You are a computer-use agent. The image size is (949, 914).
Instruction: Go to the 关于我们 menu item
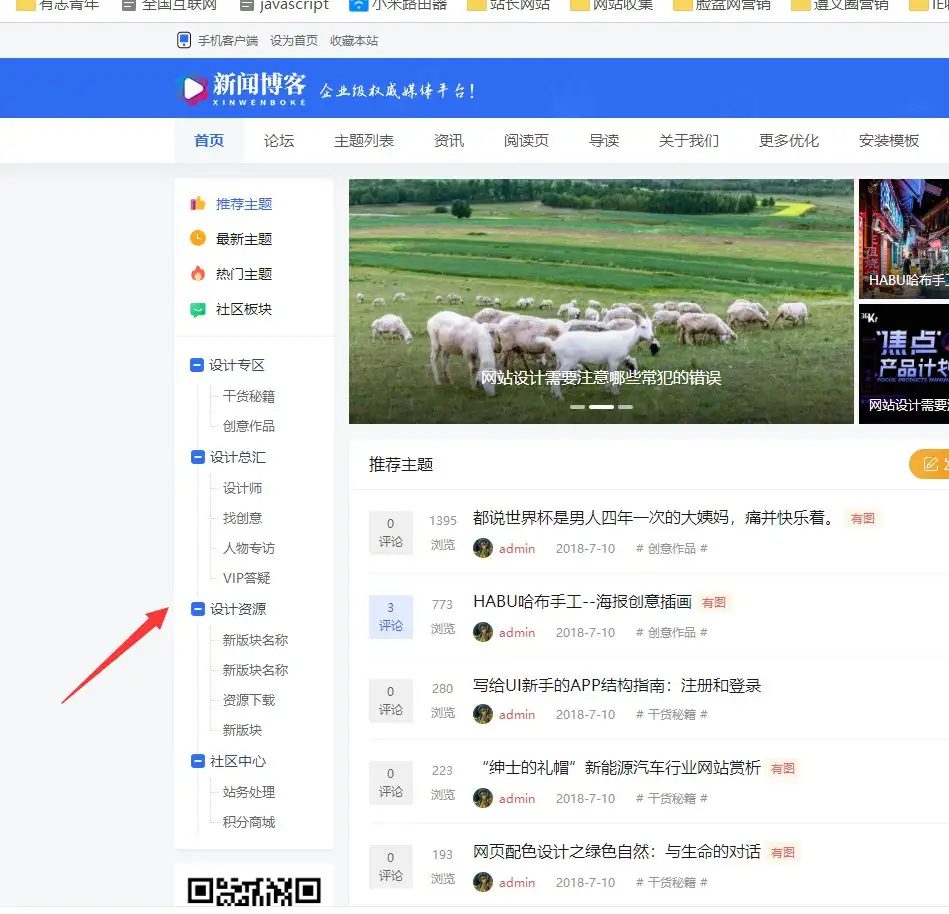[688, 141]
